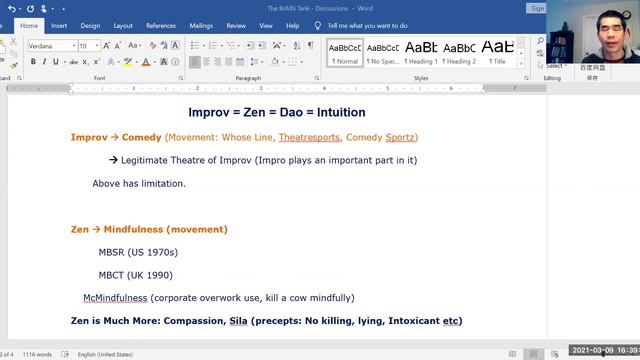Open the References ribbon tab
640x360 pixels.
[161, 26]
